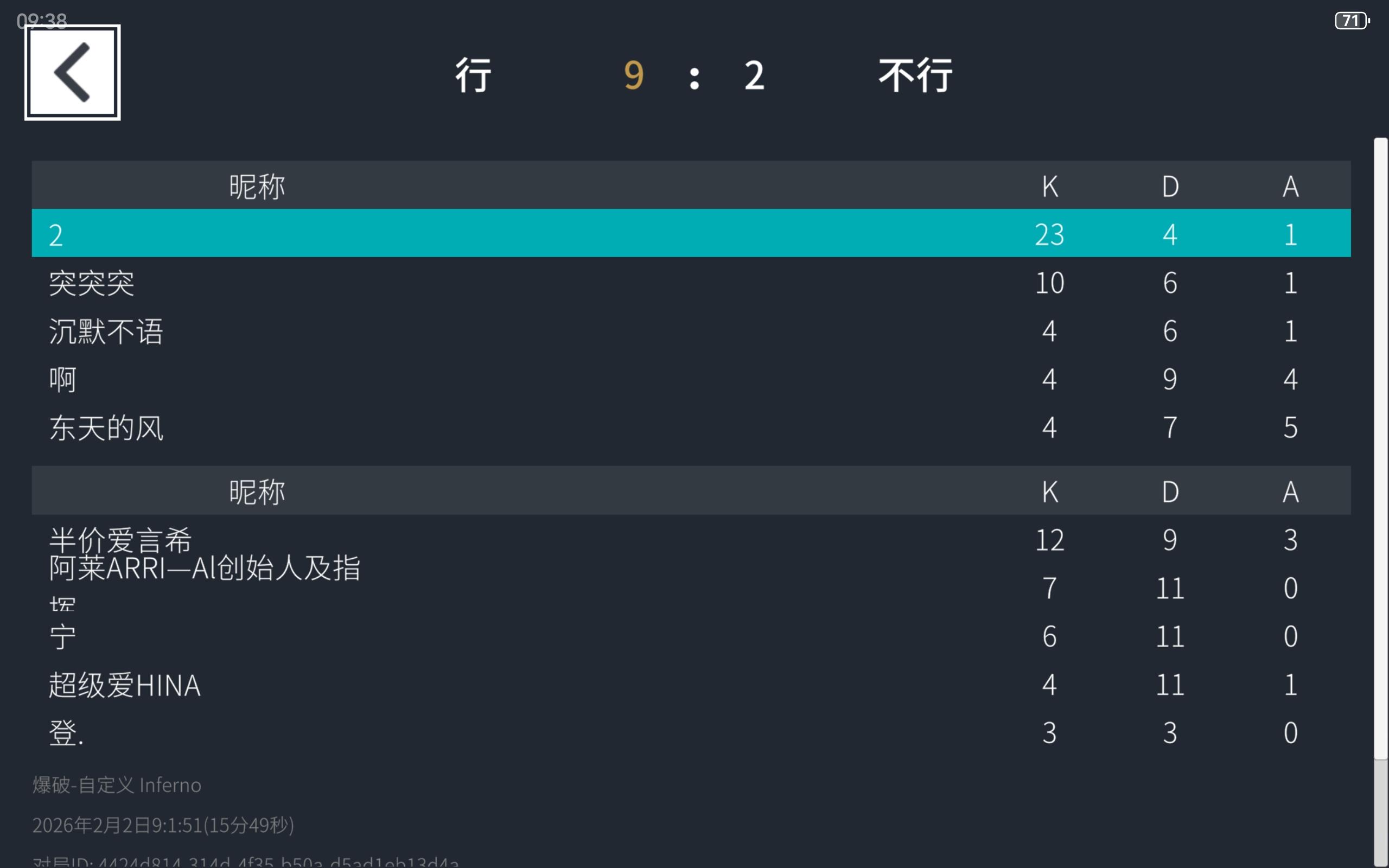Select player 沉默不语 row
This screenshot has height=868, width=1389.
[106, 331]
